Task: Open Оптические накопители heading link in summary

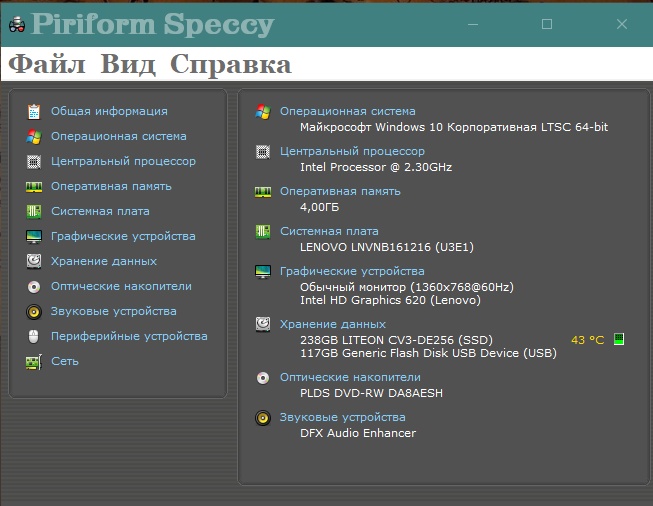Action: pos(350,377)
